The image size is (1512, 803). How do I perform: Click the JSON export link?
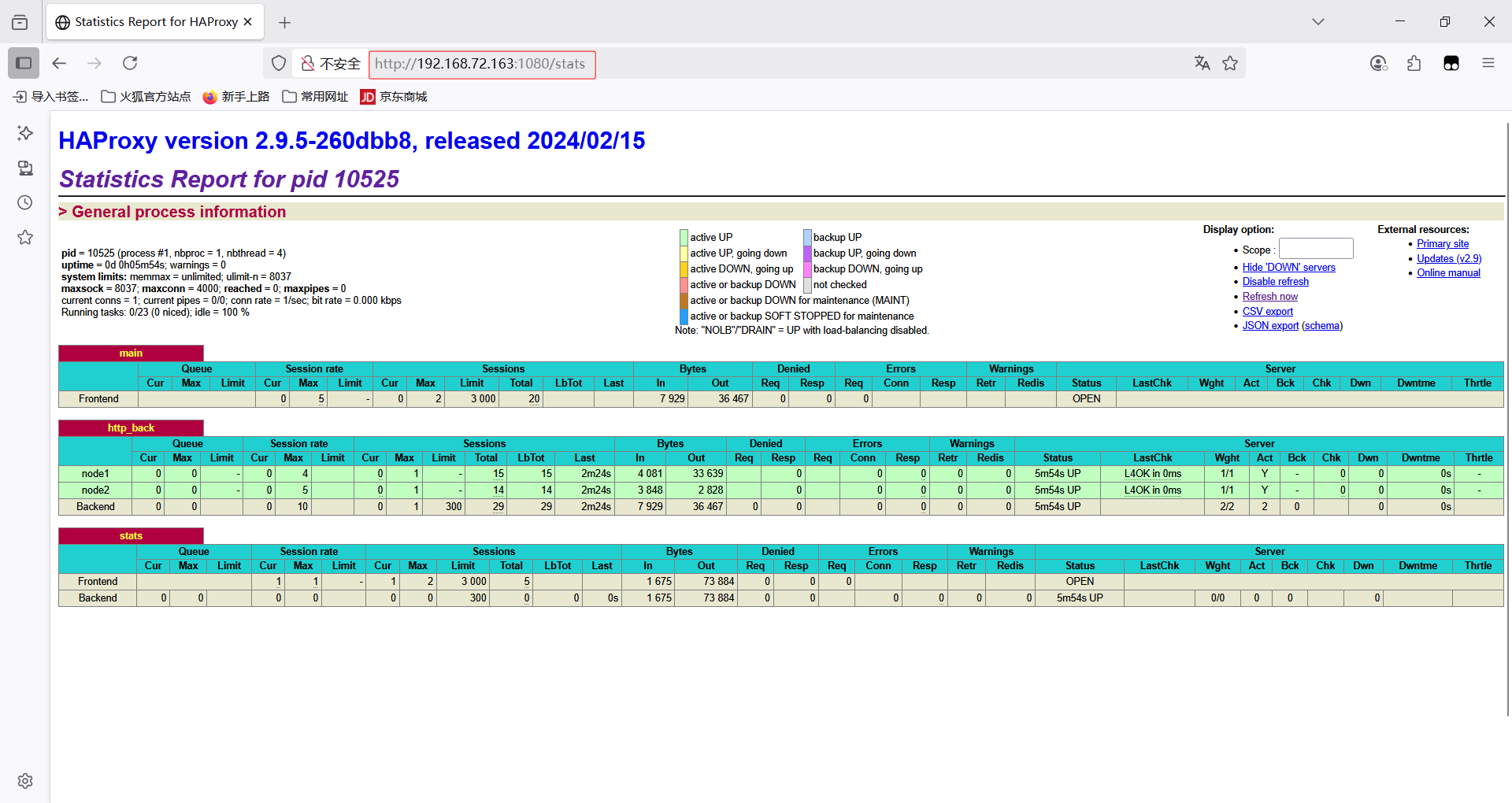click(1270, 326)
